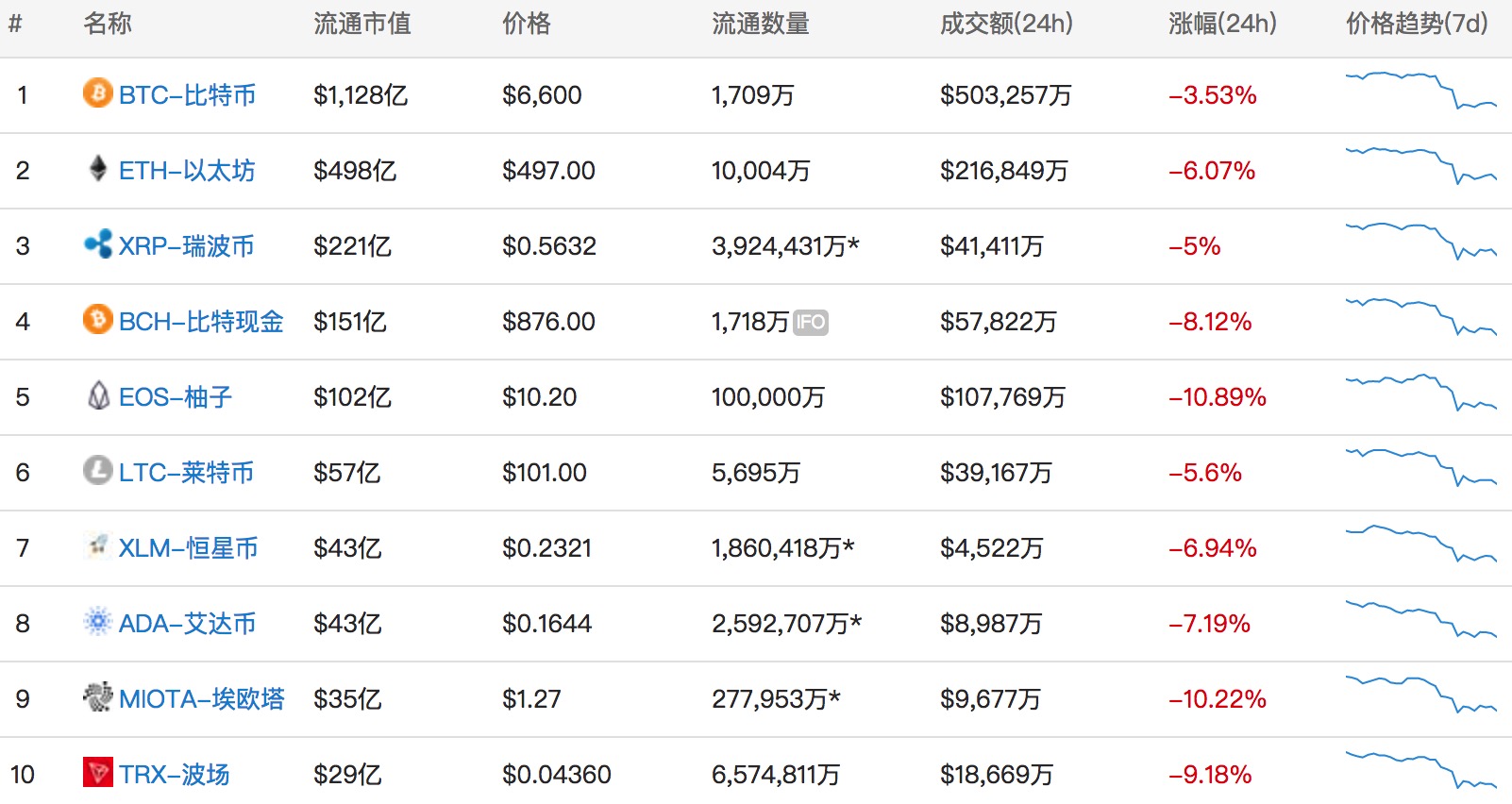Click ETH market cap $498亿
The height and width of the screenshot is (804, 1512).
tap(355, 171)
